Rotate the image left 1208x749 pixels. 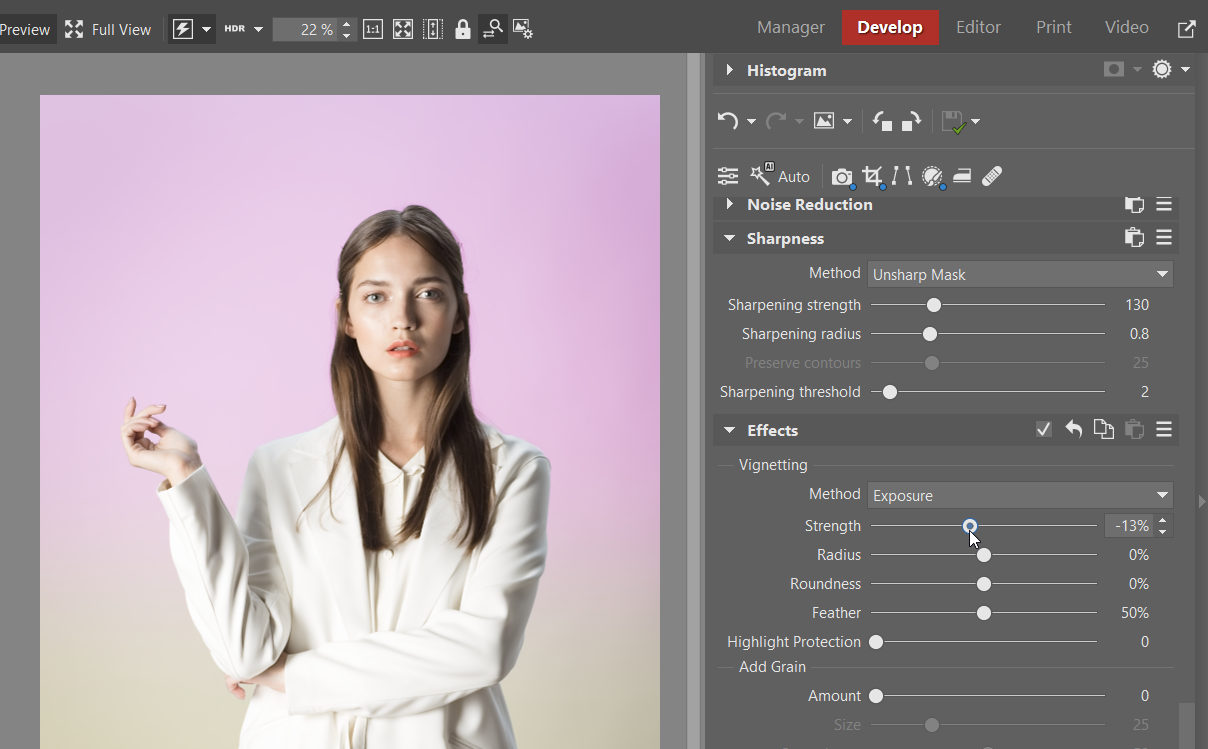[x=882, y=121]
